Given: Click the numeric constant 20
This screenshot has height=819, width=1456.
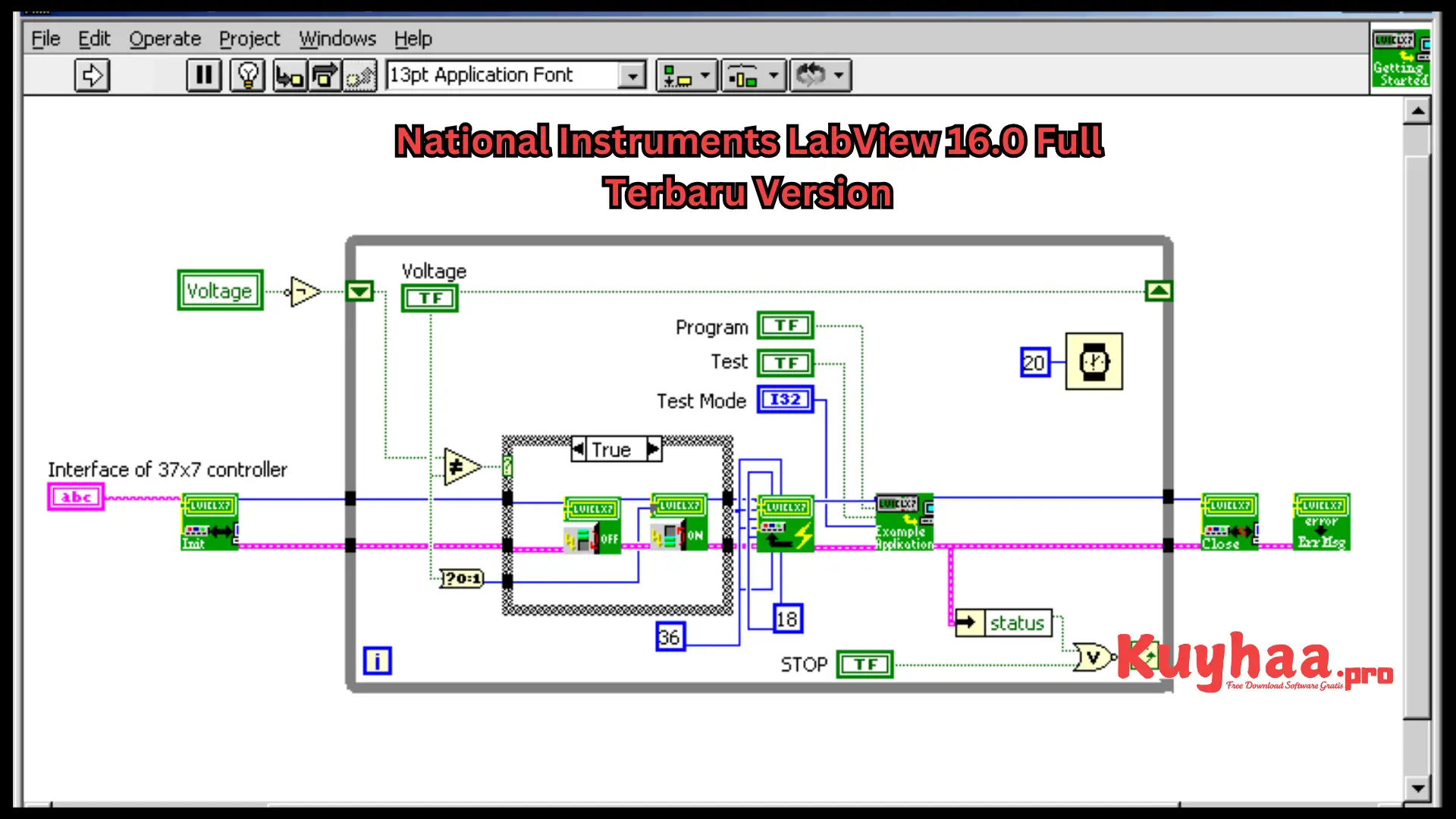Looking at the screenshot, I should 1034,362.
